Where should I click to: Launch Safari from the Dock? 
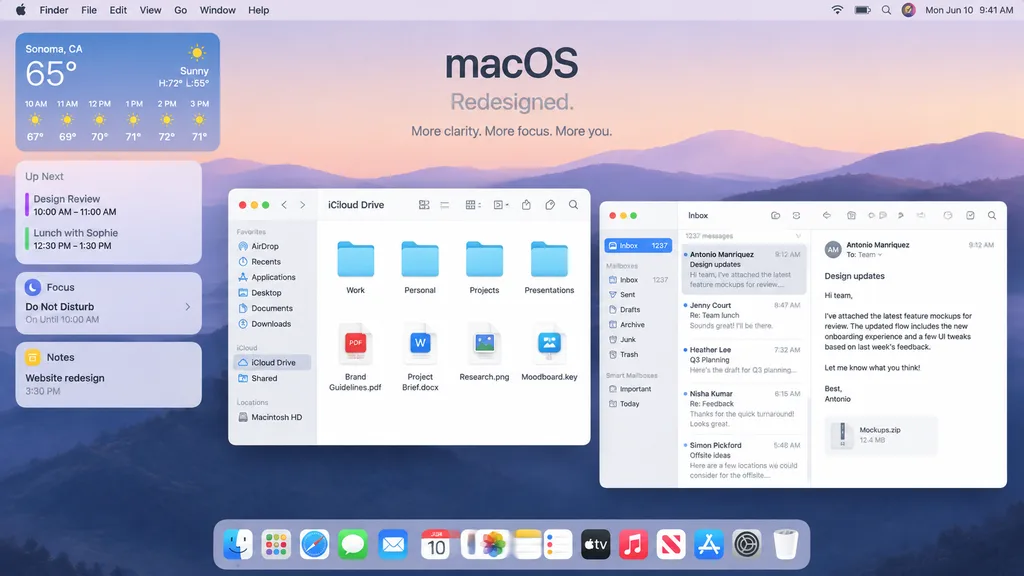click(314, 545)
